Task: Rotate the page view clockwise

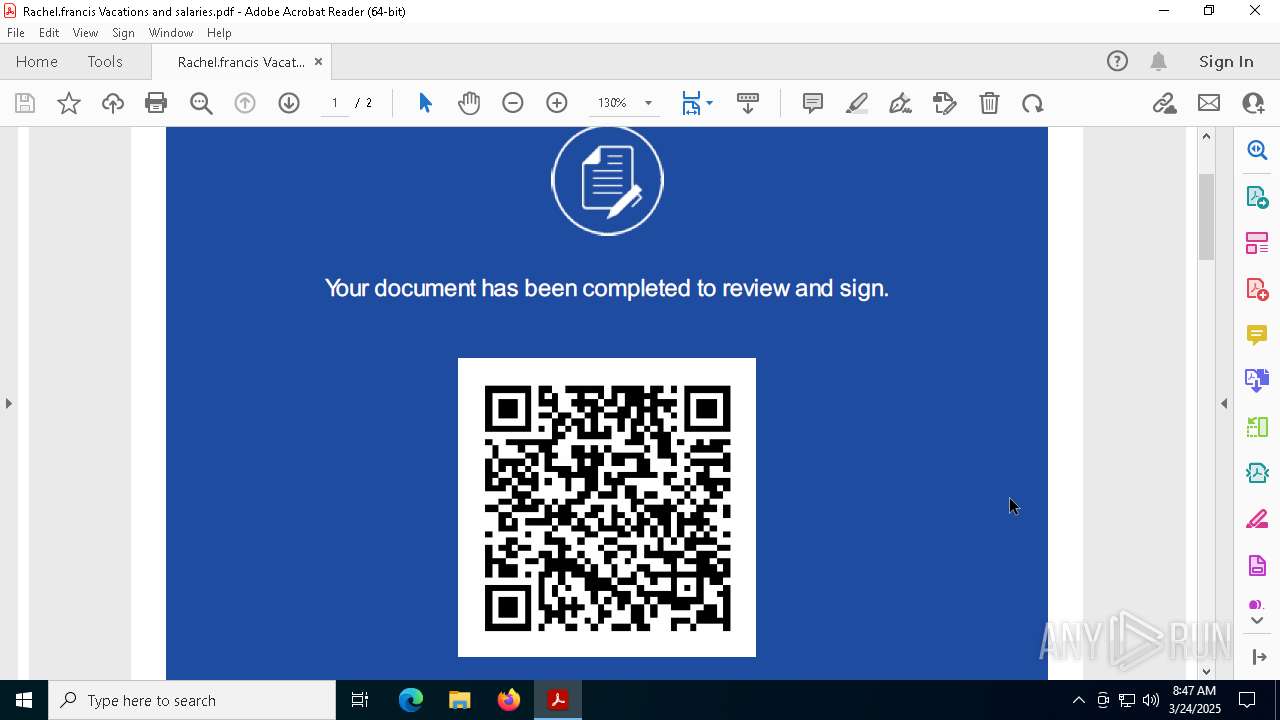Action: [x=1033, y=103]
